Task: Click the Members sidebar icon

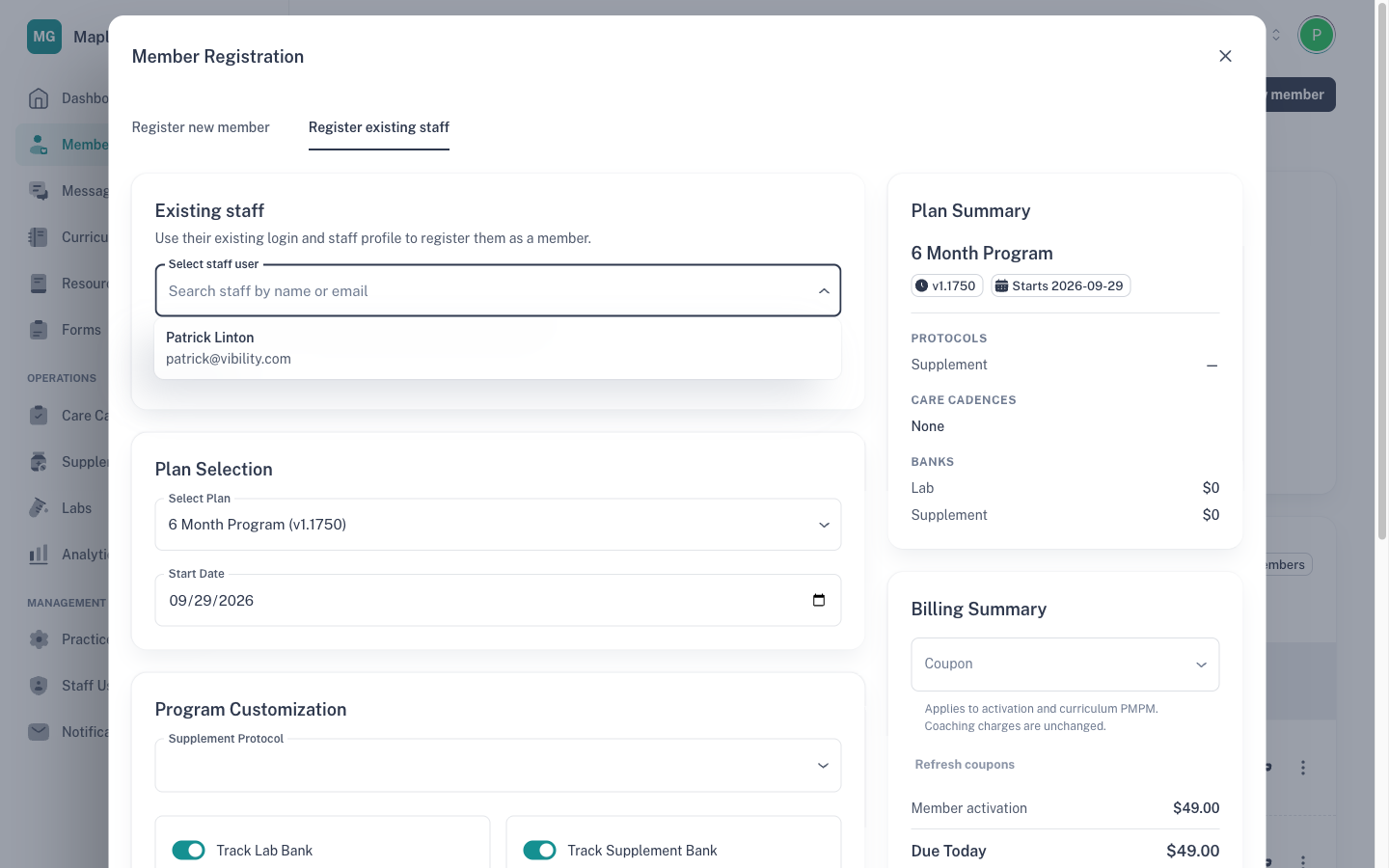Action: [x=39, y=145]
